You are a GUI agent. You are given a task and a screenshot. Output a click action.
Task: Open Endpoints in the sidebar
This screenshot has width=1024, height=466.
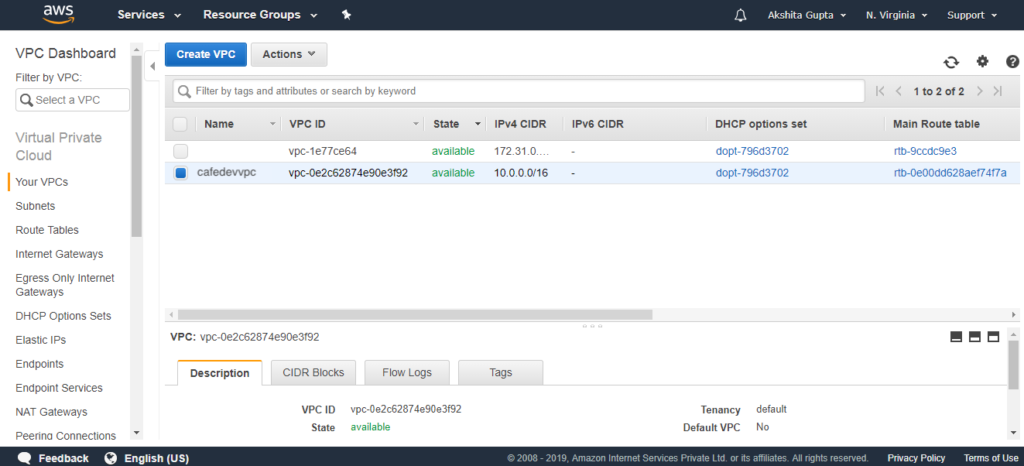click(39, 364)
